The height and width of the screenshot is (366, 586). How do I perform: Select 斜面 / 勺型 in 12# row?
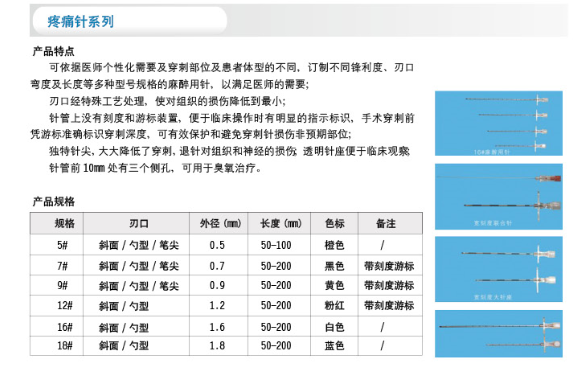(x=124, y=306)
